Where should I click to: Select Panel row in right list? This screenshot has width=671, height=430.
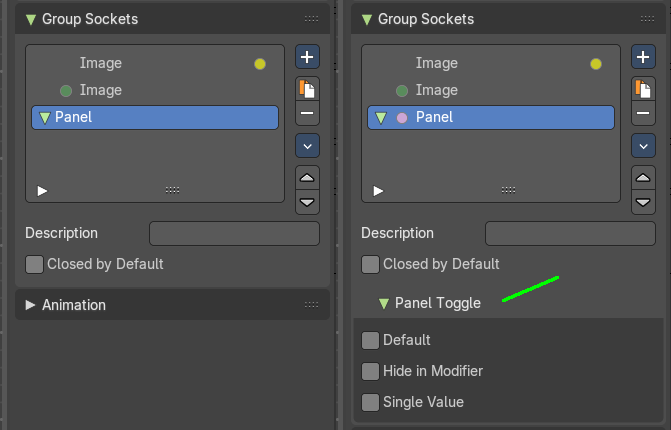pos(491,118)
